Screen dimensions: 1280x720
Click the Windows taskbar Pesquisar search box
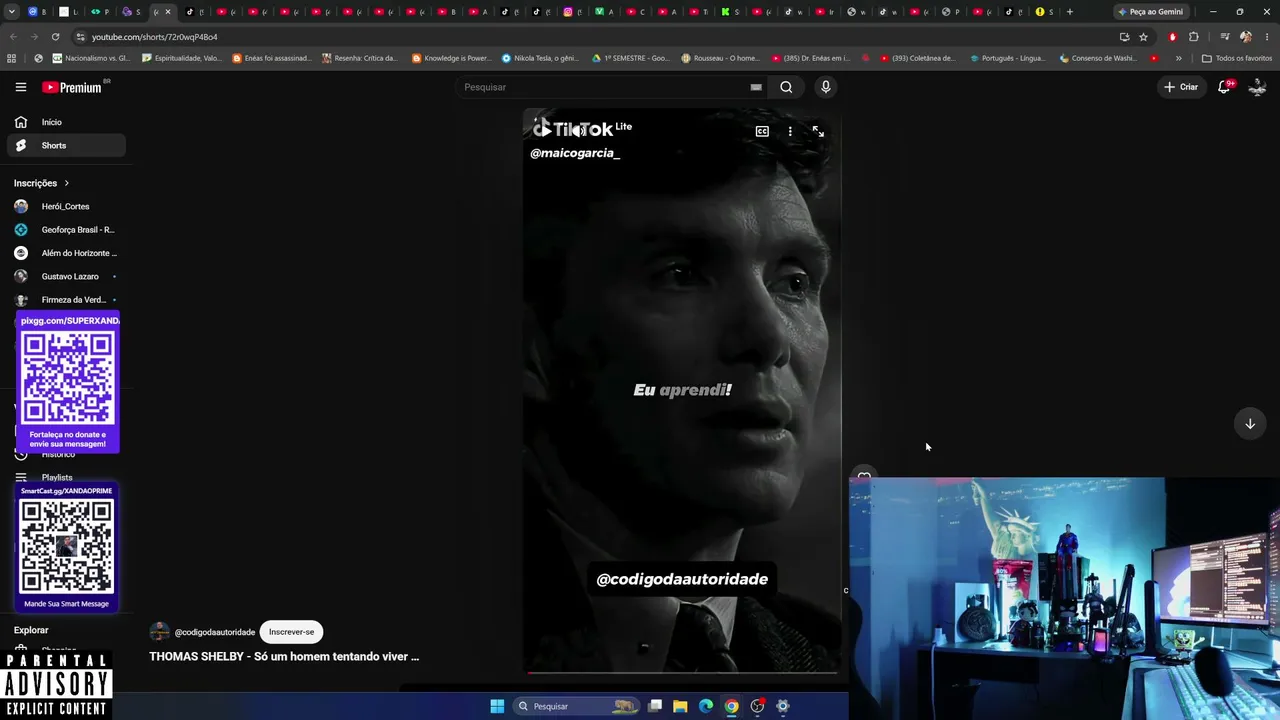coord(575,706)
